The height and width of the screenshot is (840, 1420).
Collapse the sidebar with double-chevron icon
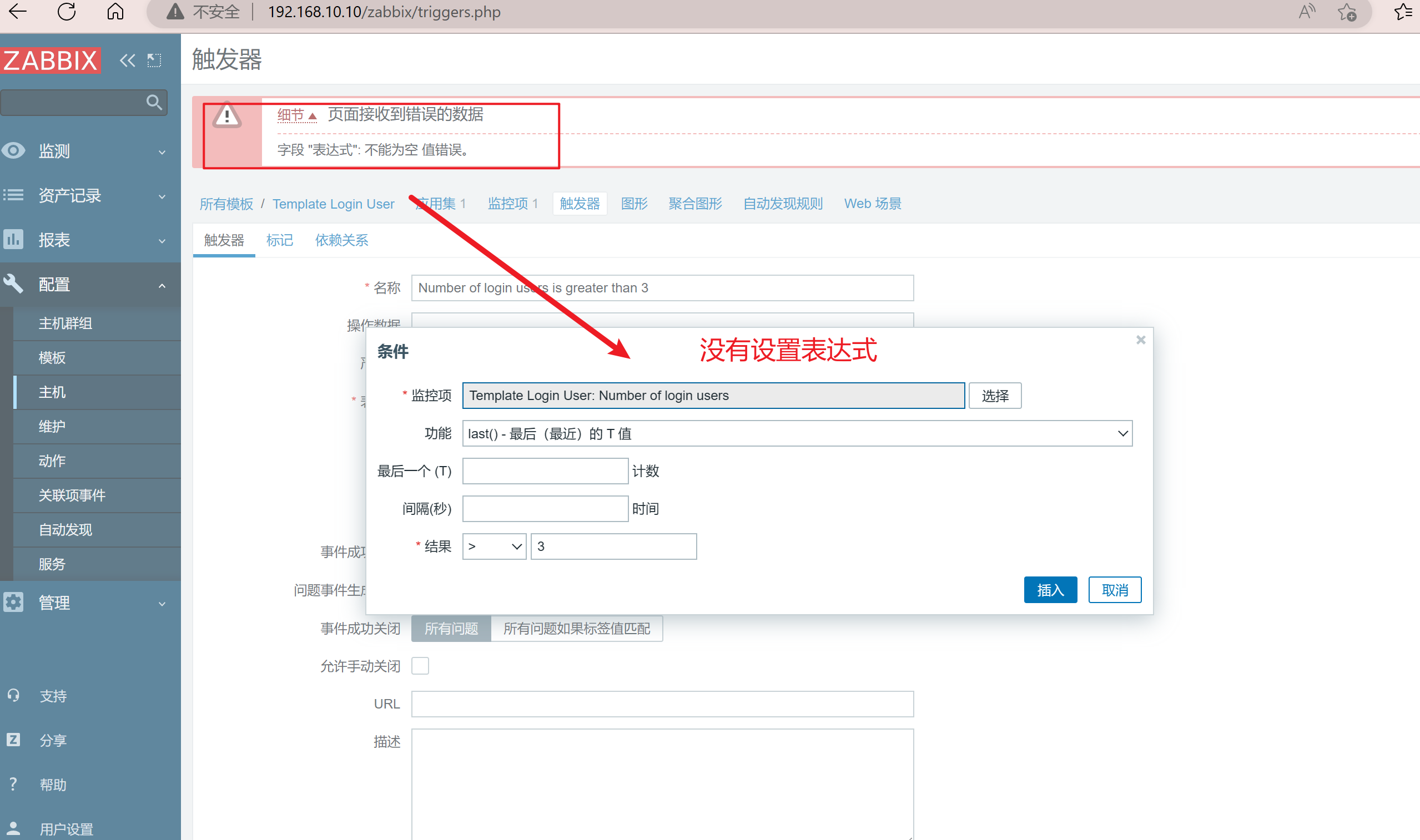[127, 60]
